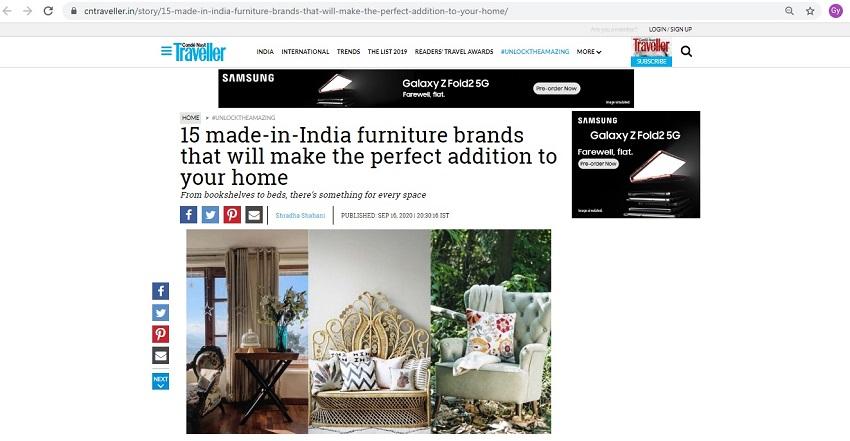
Task: Open the INTERNATIONAL menu item
Action: [305, 51]
